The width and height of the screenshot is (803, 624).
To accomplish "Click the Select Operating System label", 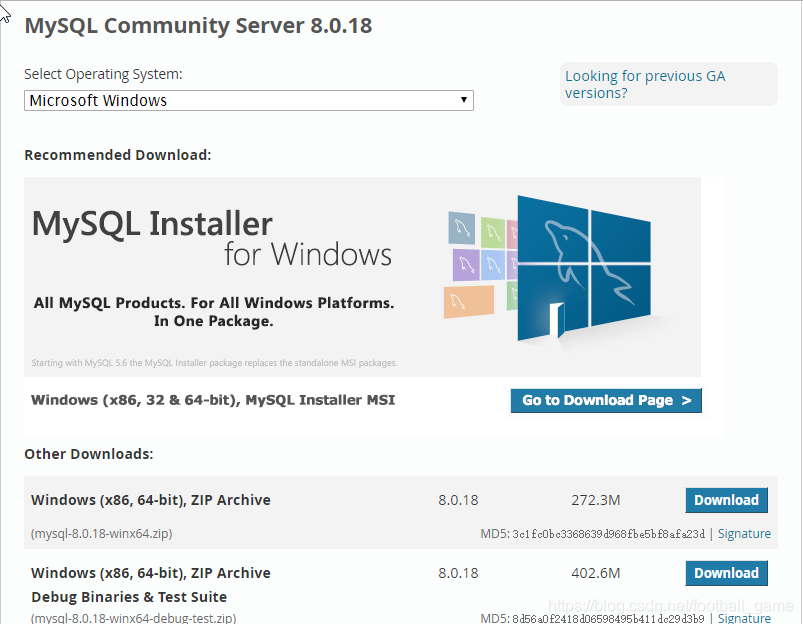I will [103, 74].
